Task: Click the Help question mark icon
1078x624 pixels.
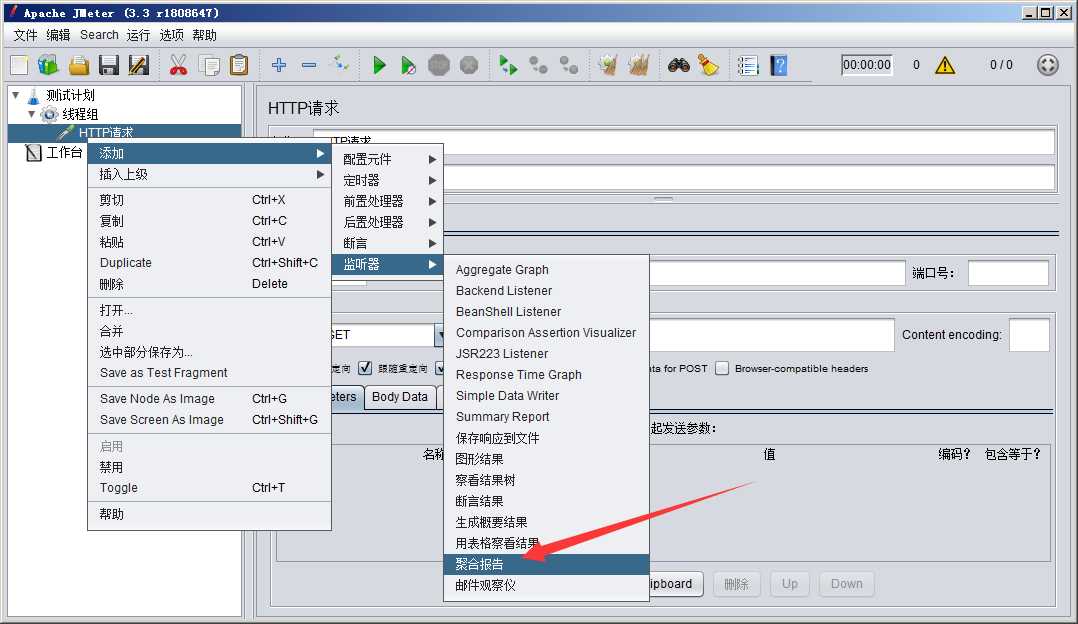Action: (778, 65)
